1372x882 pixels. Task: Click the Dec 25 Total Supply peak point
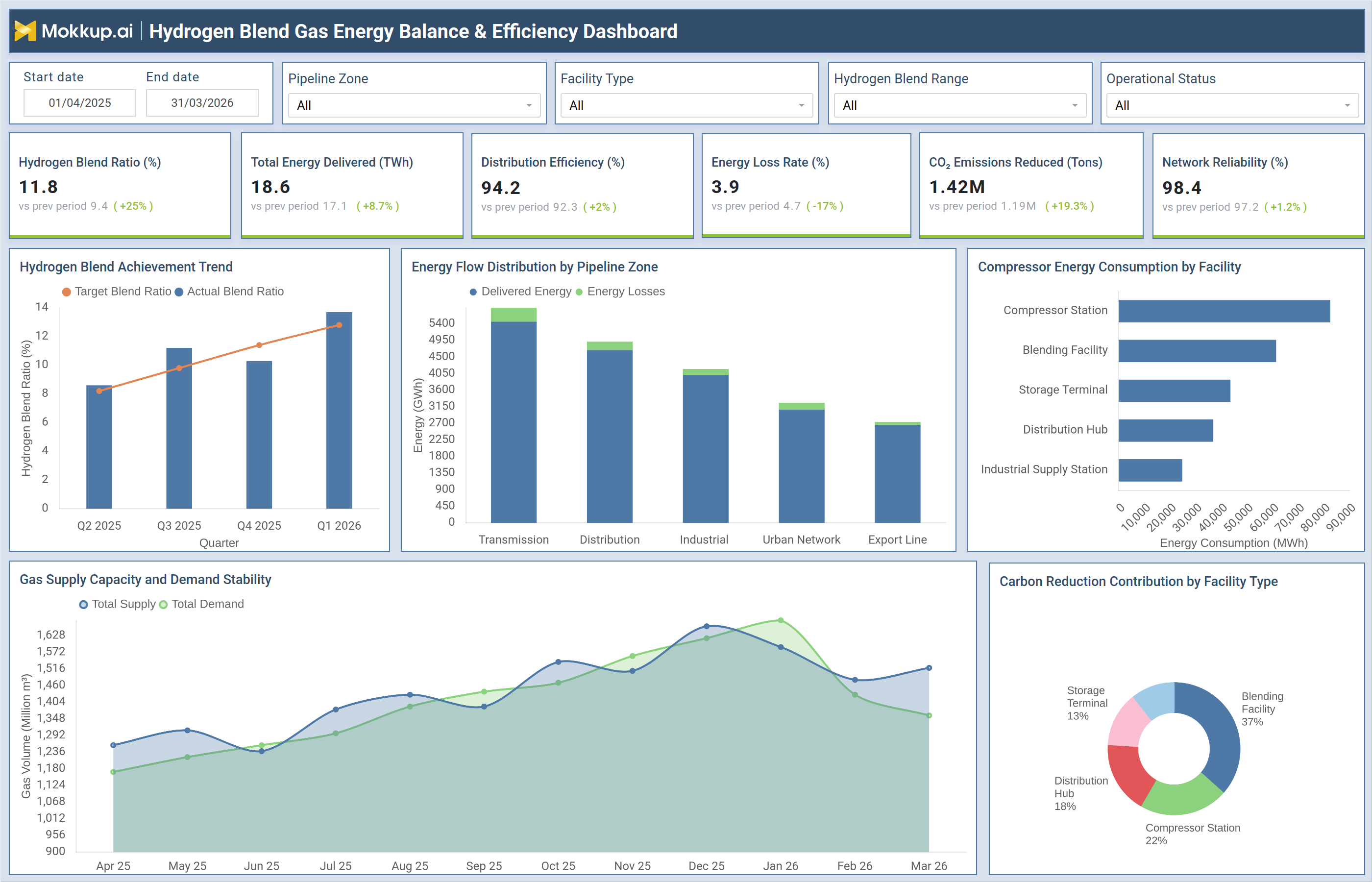[707, 626]
